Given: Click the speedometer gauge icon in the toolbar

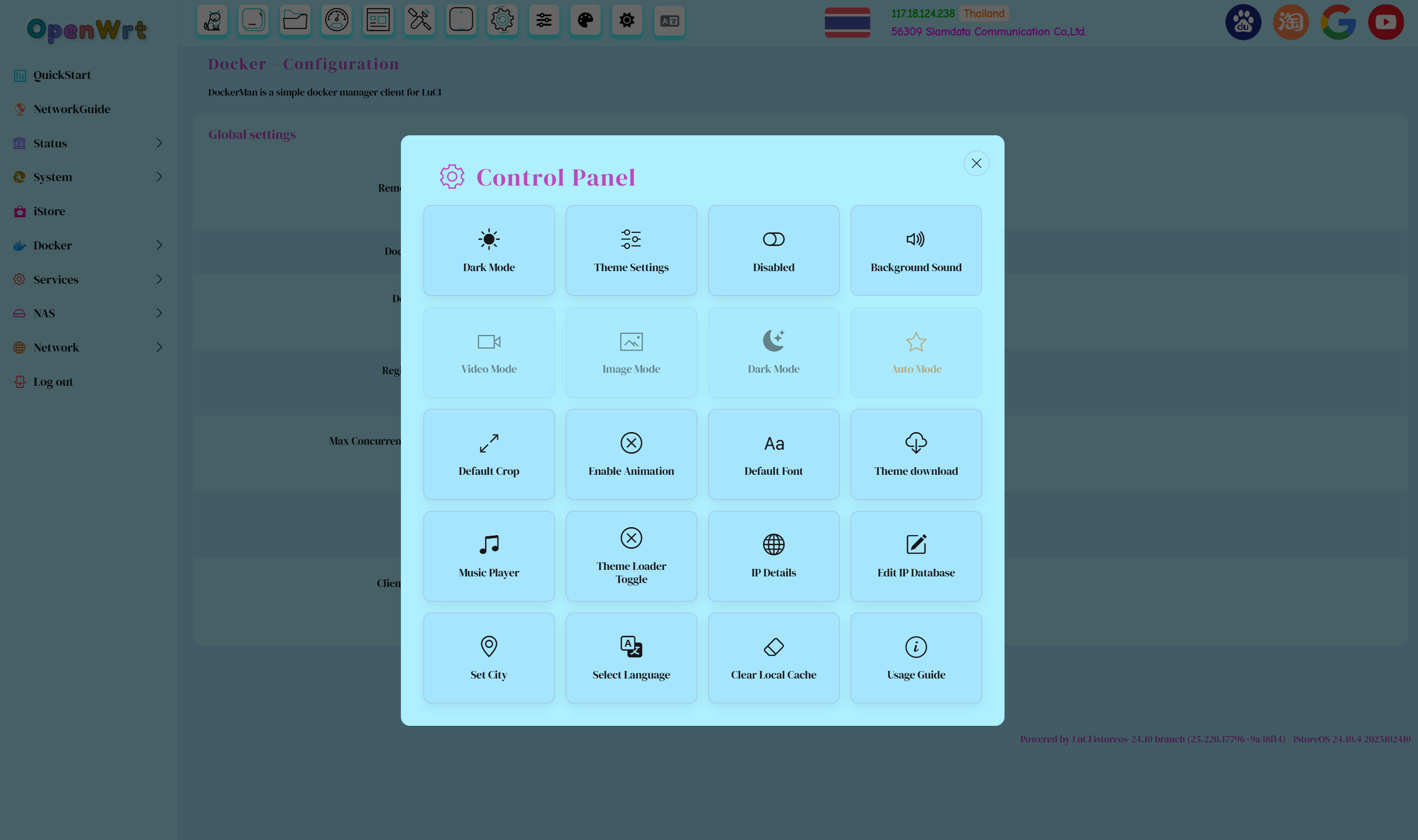Looking at the screenshot, I should [337, 21].
